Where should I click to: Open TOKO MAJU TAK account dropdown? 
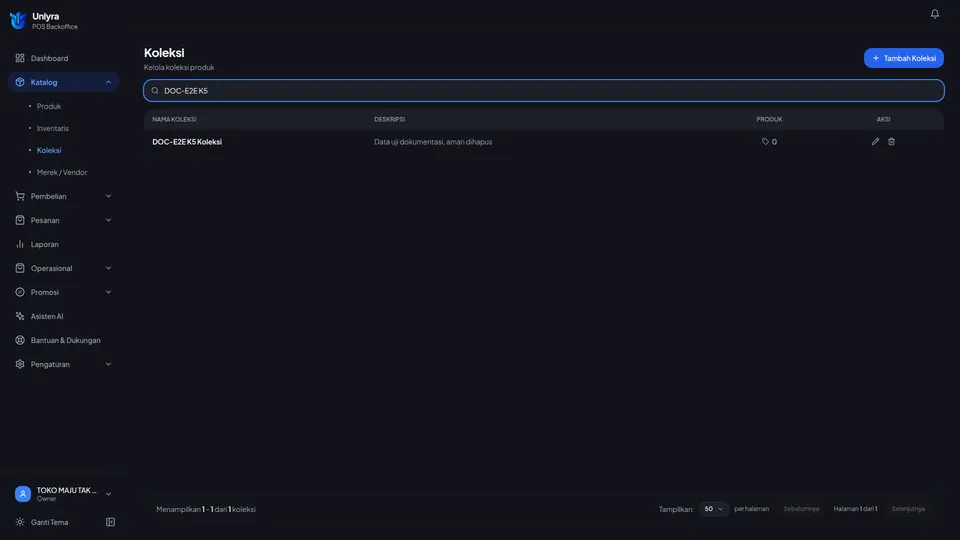click(64, 493)
